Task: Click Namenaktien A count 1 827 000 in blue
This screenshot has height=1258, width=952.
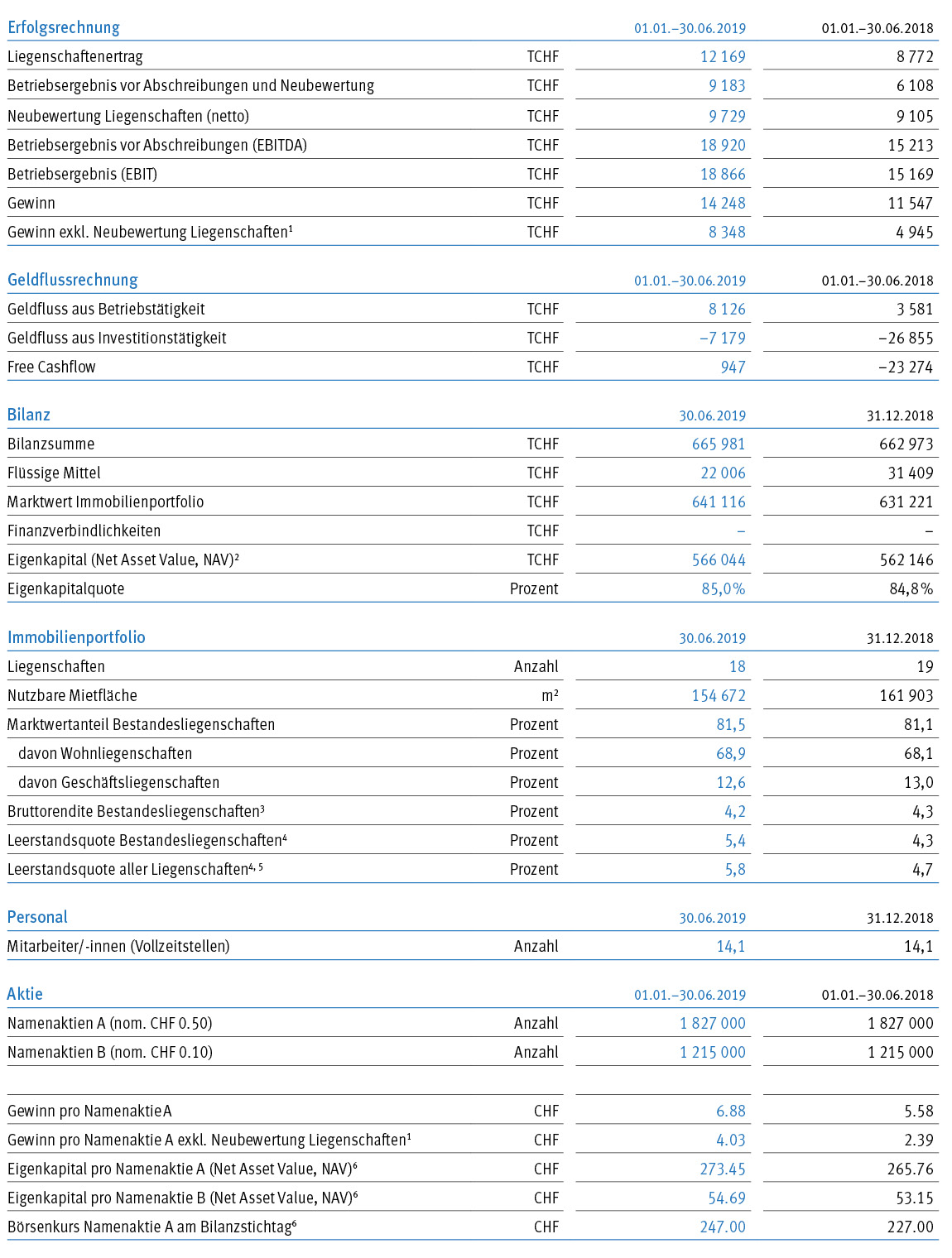Action: coord(713,1023)
